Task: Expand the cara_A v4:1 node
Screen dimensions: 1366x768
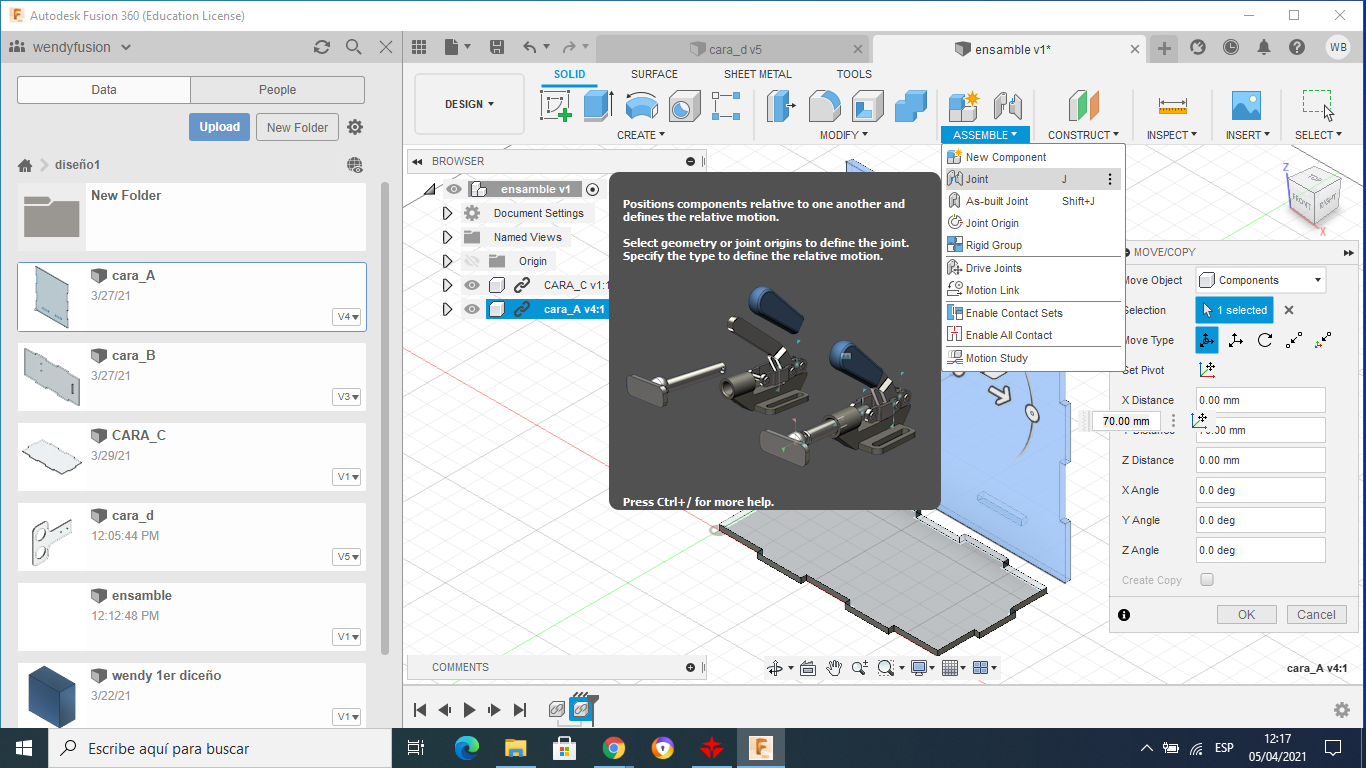Action: (x=447, y=309)
